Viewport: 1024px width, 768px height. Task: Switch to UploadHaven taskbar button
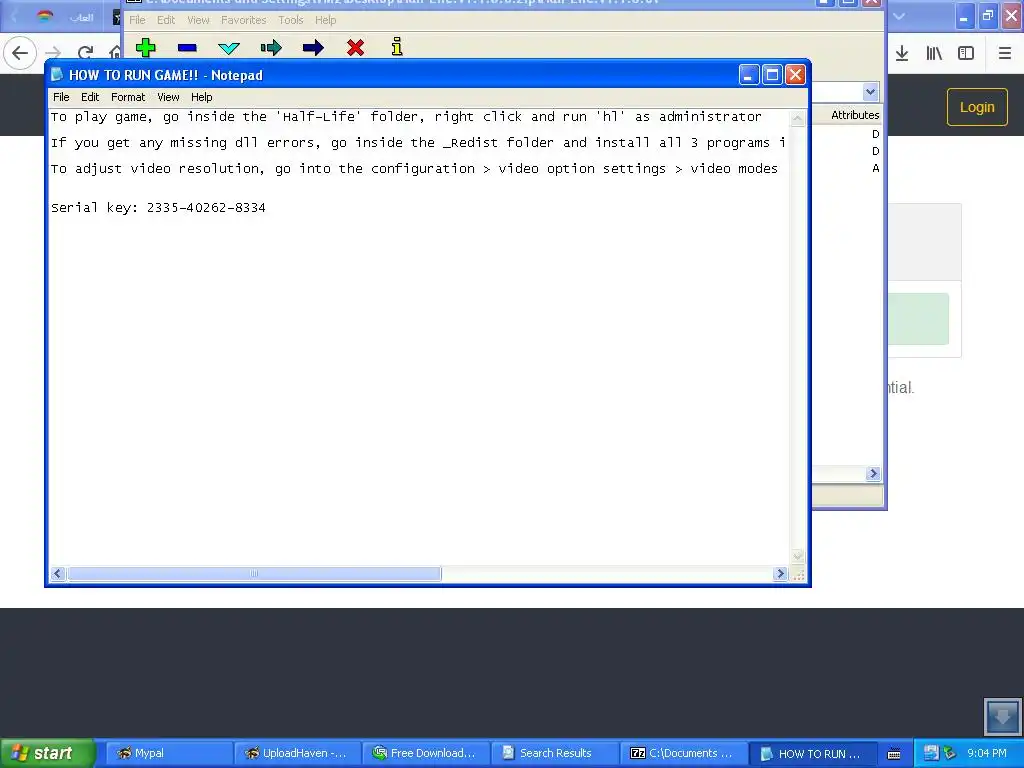[x=296, y=753]
